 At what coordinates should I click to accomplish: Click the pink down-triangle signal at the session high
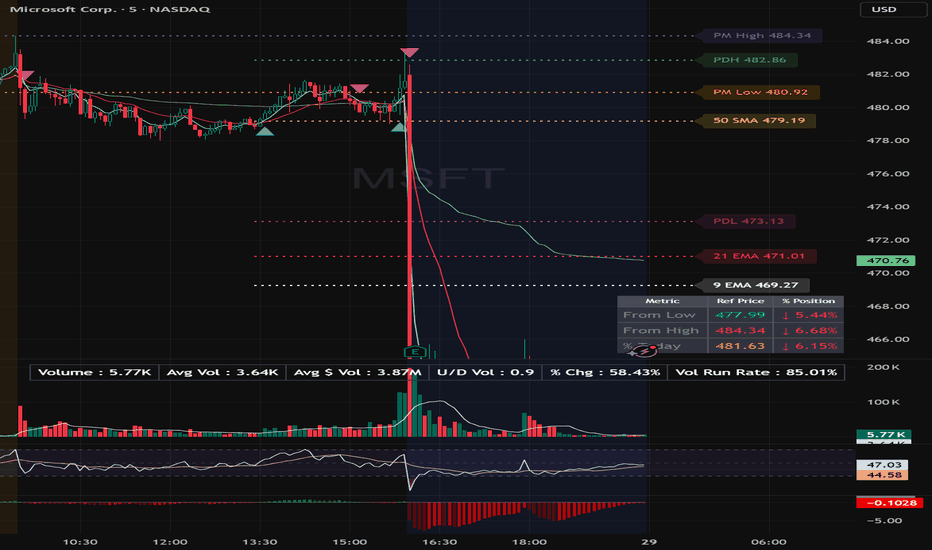coord(409,52)
